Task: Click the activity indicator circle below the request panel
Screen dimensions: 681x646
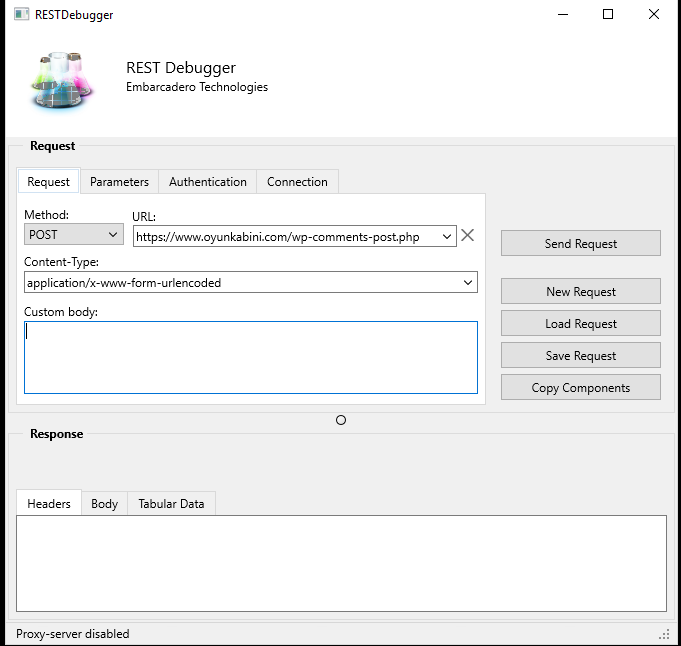Action: [341, 420]
